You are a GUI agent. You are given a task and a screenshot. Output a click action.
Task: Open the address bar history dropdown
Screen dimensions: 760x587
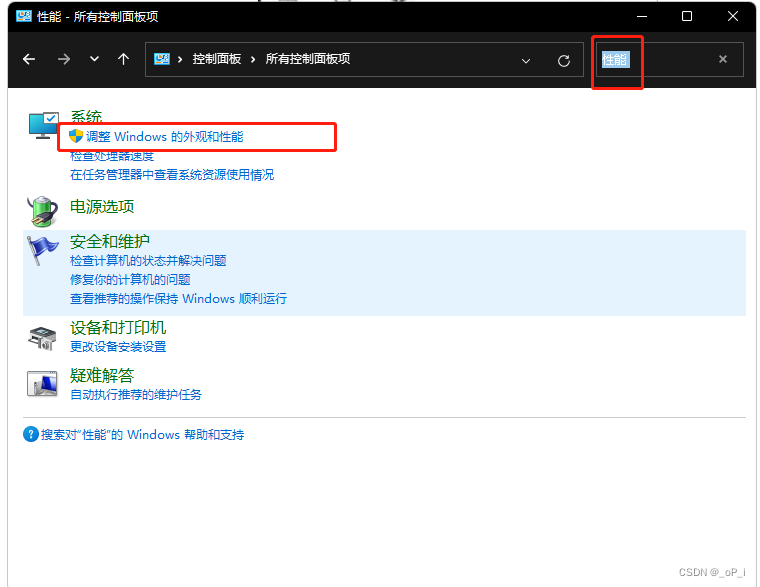pos(525,61)
